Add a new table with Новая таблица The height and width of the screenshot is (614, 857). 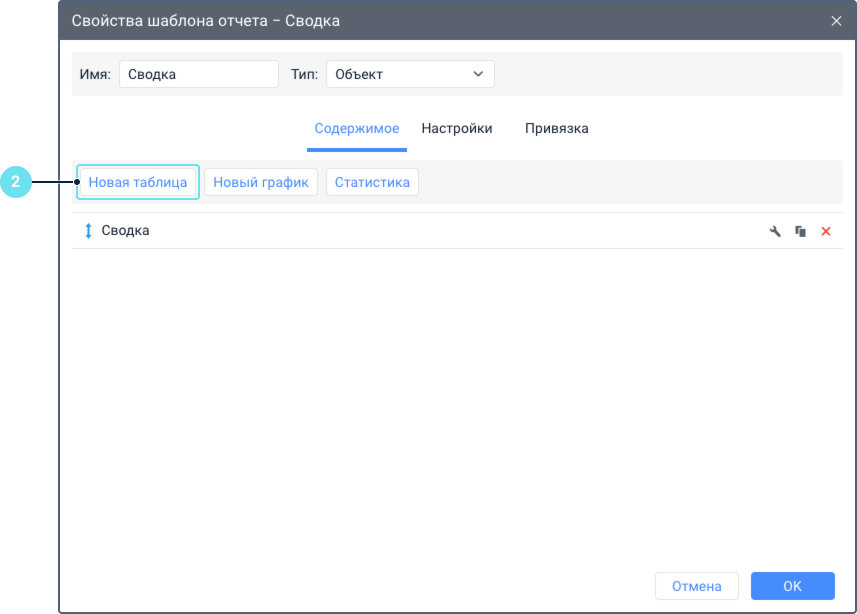138,182
